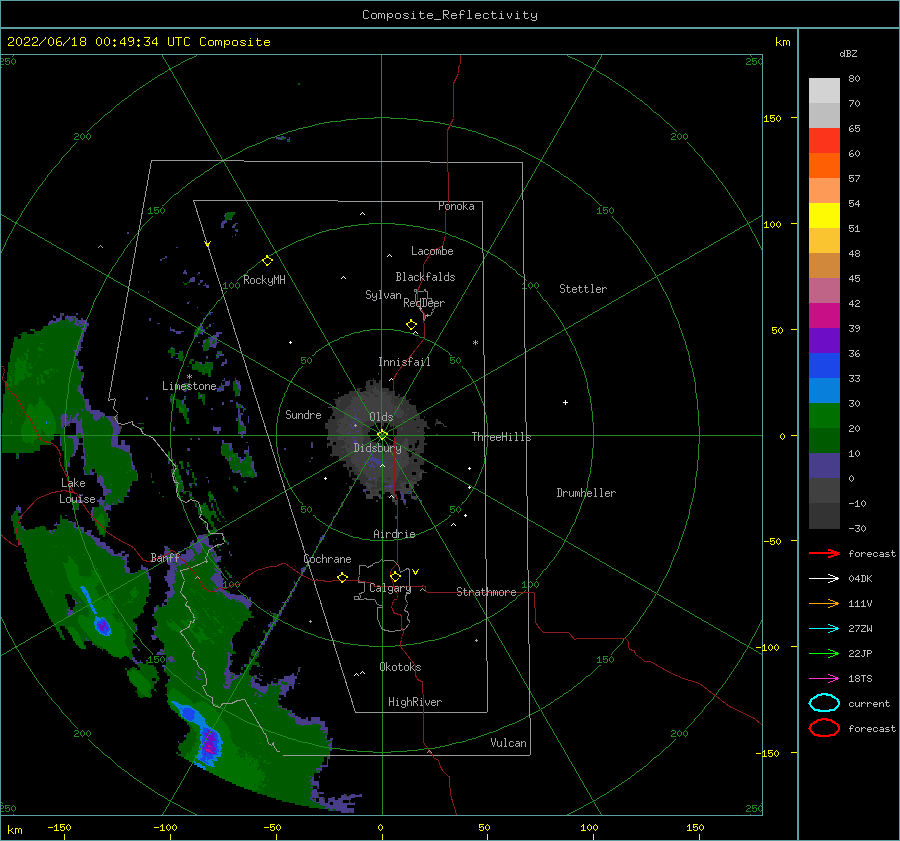The width and height of the screenshot is (900, 841).
Task: Click the ThreeHills label
Action: click(x=502, y=437)
